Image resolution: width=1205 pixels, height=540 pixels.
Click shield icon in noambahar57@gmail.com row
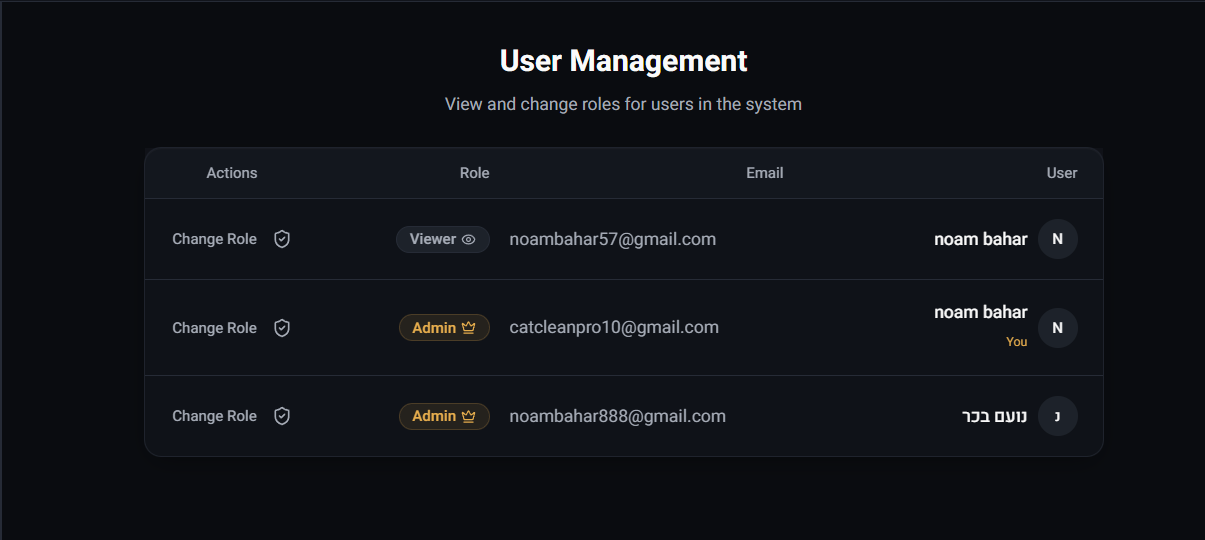coord(282,239)
